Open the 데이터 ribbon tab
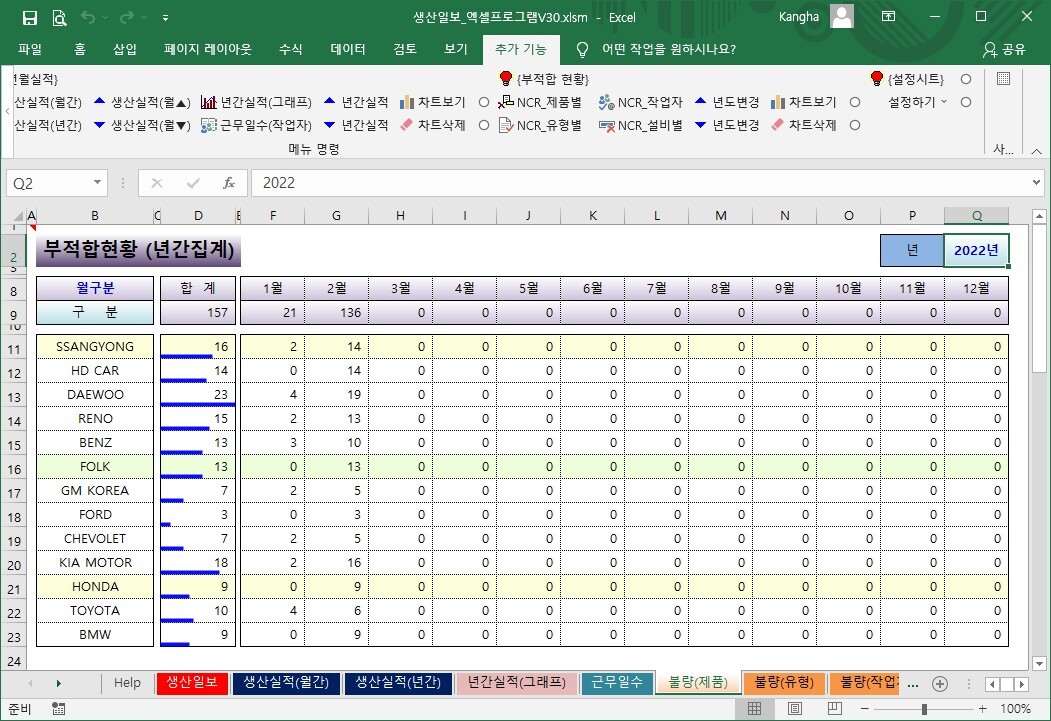The image size is (1051, 721). 348,49
